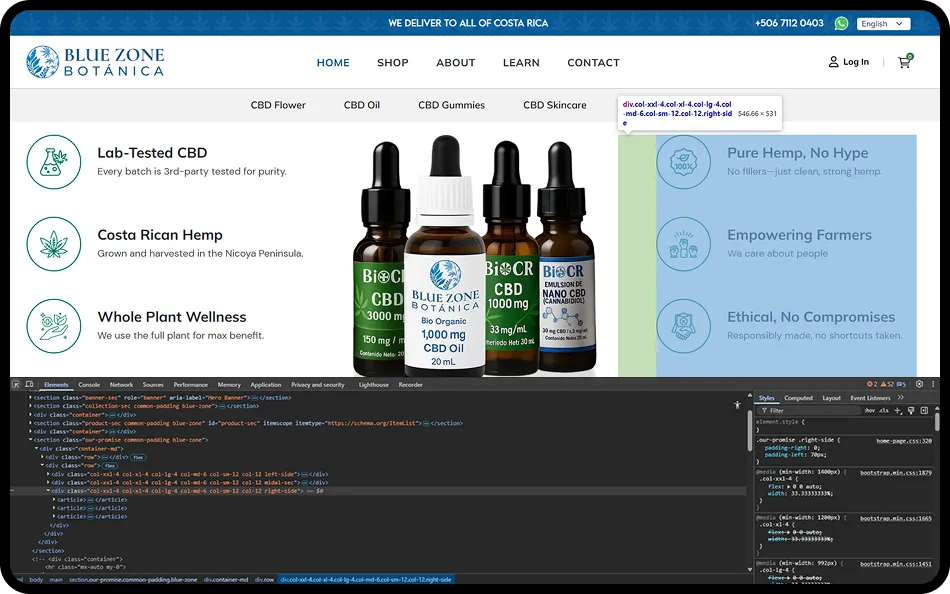
Task: Show more Styles pane tabs chevron
Action: 900,398
